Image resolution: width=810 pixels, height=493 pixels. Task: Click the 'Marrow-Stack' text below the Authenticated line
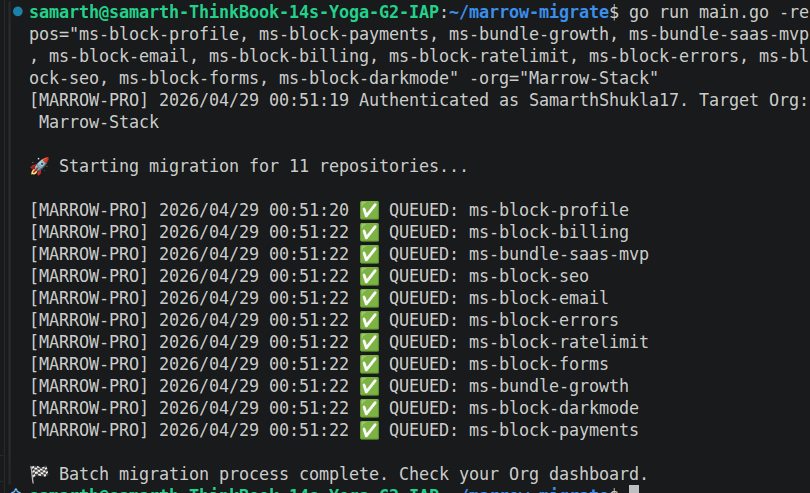click(x=99, y=122)
